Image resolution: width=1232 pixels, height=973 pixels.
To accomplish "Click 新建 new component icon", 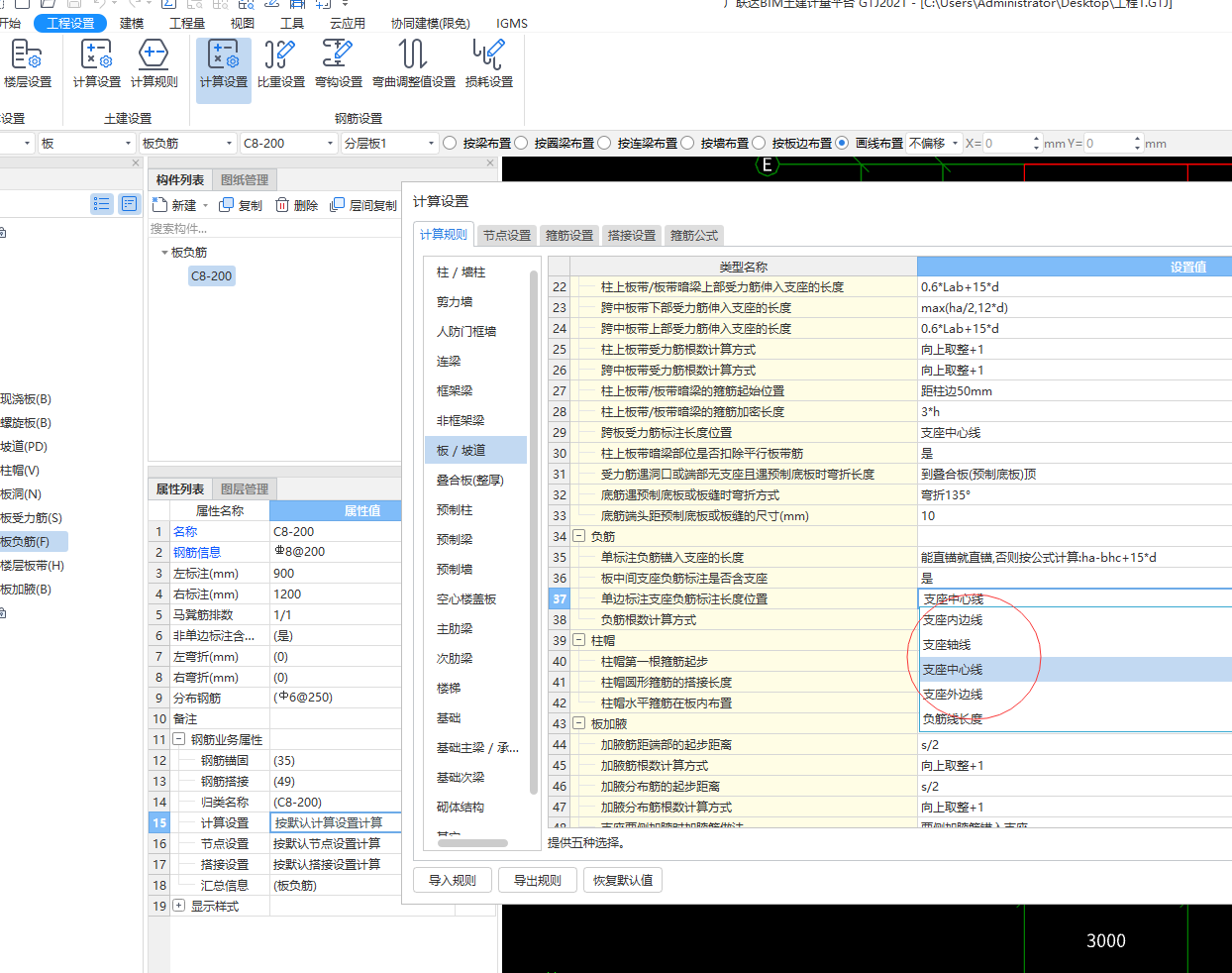I will click(x=160, y=205).
